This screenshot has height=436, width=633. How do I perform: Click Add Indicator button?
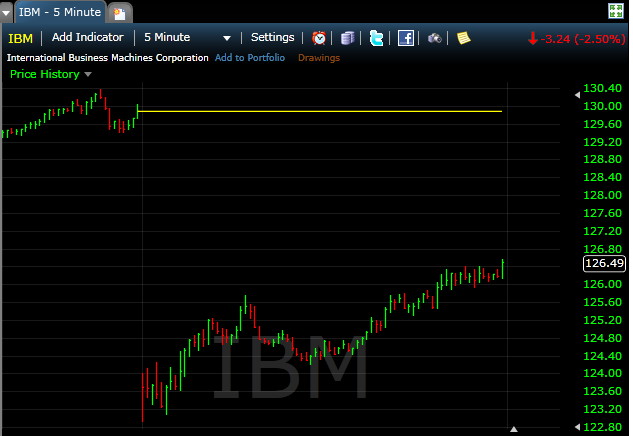pyautogui.click(x=87, y=38)
